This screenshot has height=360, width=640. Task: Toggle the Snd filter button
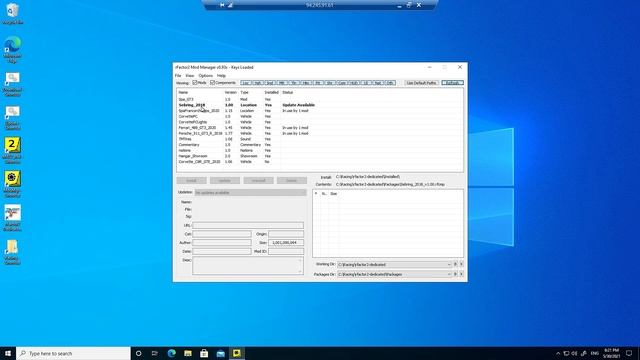point(269,83)
